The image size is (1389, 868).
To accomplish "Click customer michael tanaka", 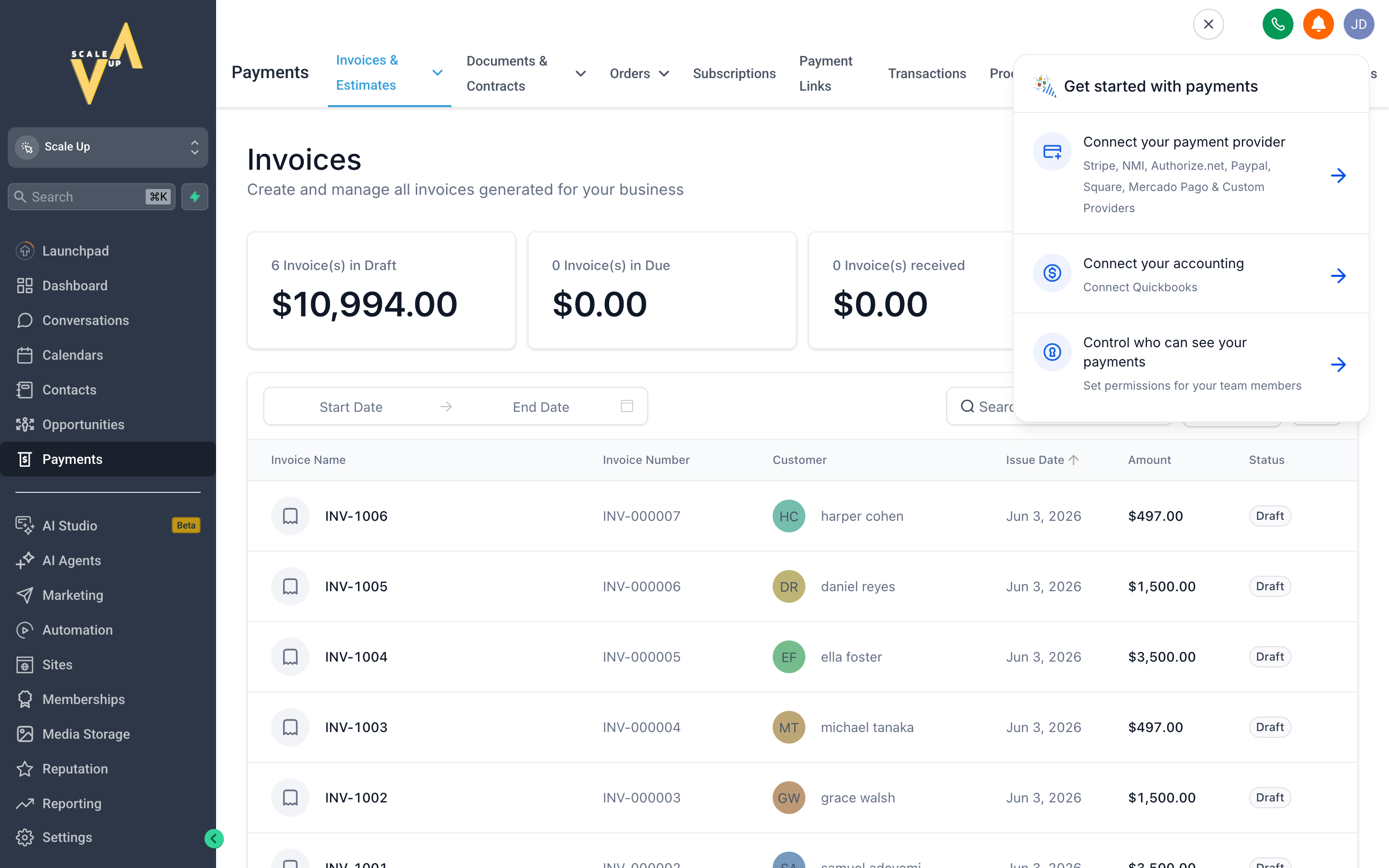I will tap(867, 727).
